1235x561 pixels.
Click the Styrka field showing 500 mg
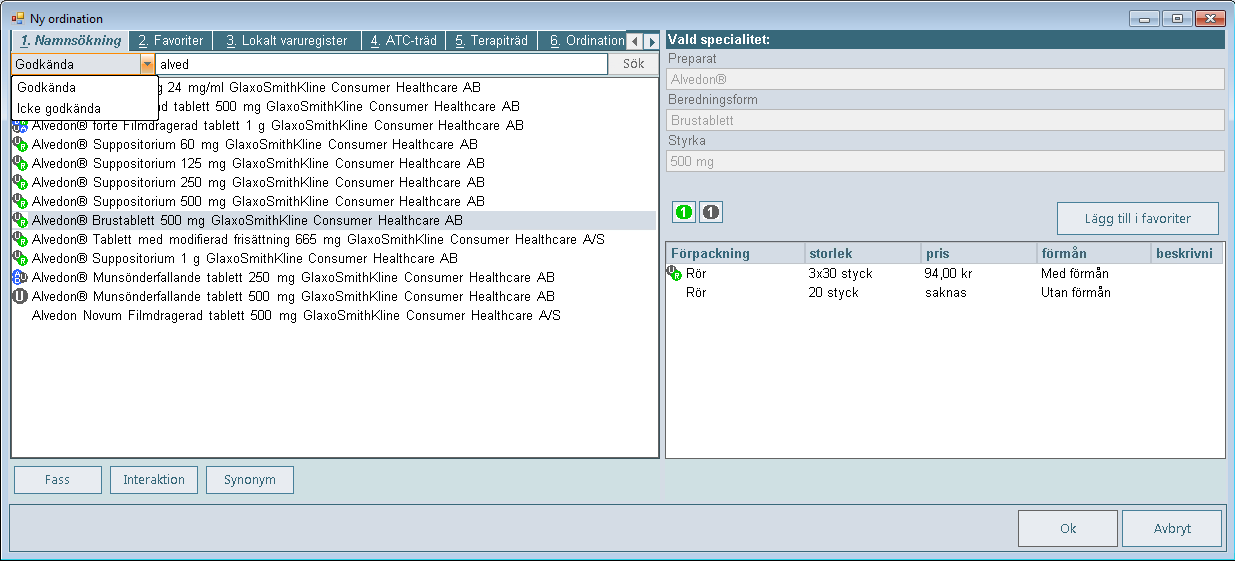[x=945, y=161]
